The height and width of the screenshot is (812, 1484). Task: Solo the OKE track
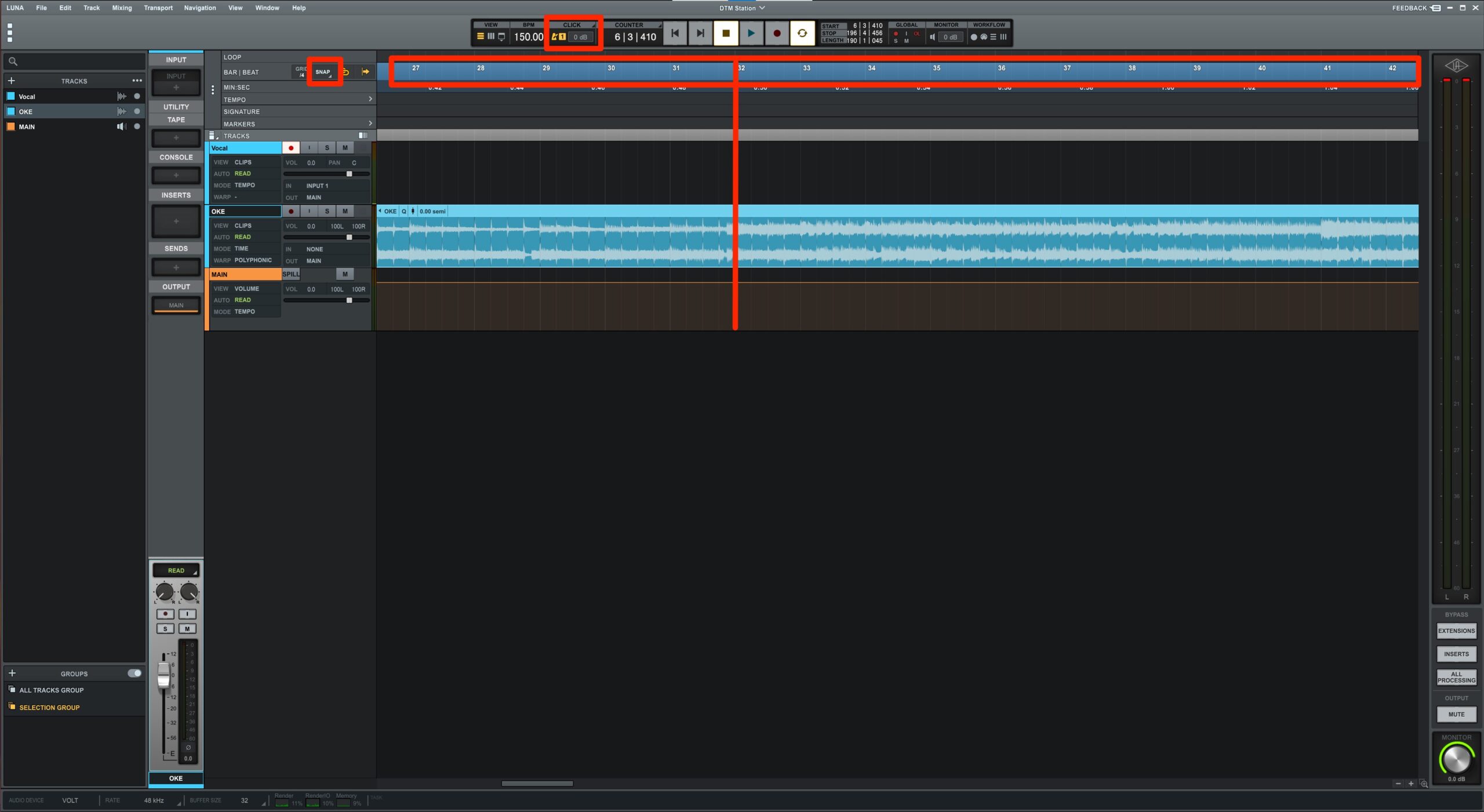tap(327, 212)
